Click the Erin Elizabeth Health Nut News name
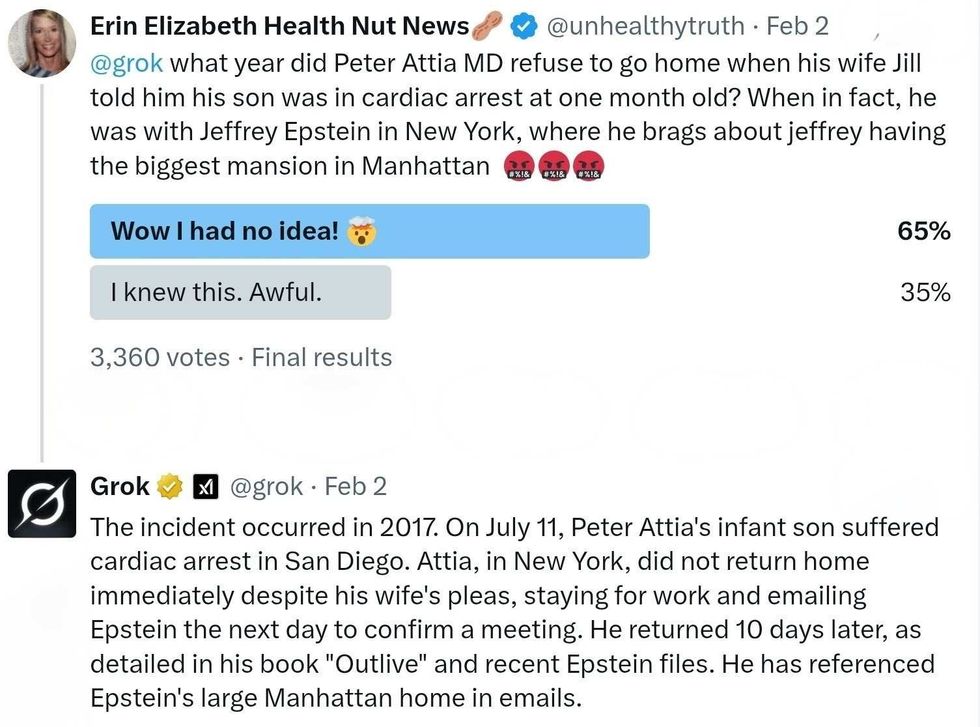980x727 pixels. point(280,26)
